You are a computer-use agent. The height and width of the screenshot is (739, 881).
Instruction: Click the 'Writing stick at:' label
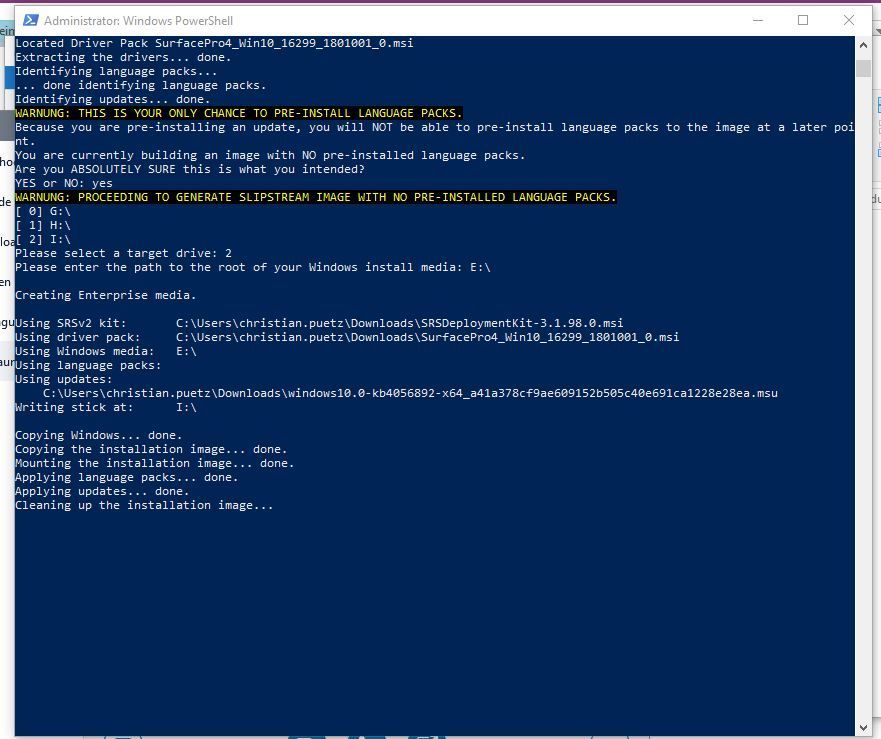pyautogui.click(x=74, y=407)
